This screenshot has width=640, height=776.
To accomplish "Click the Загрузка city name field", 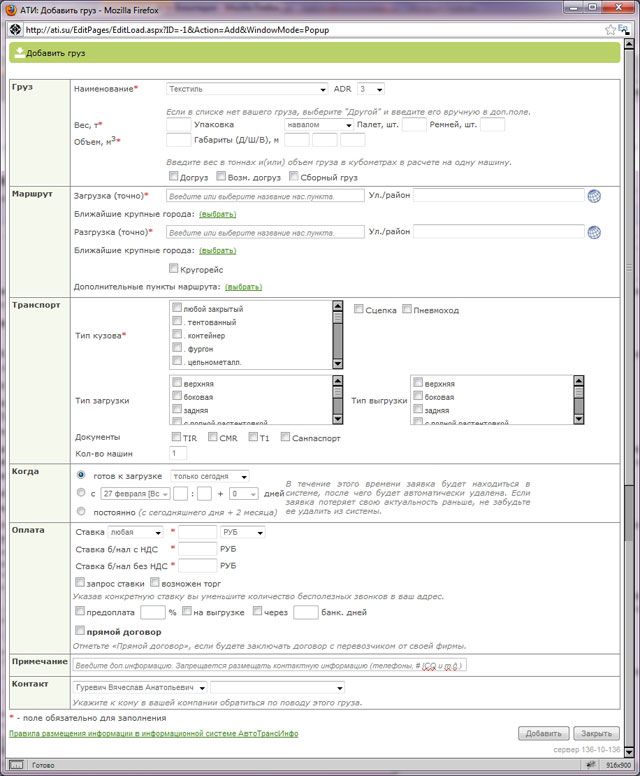I will (x=265, y=196).
